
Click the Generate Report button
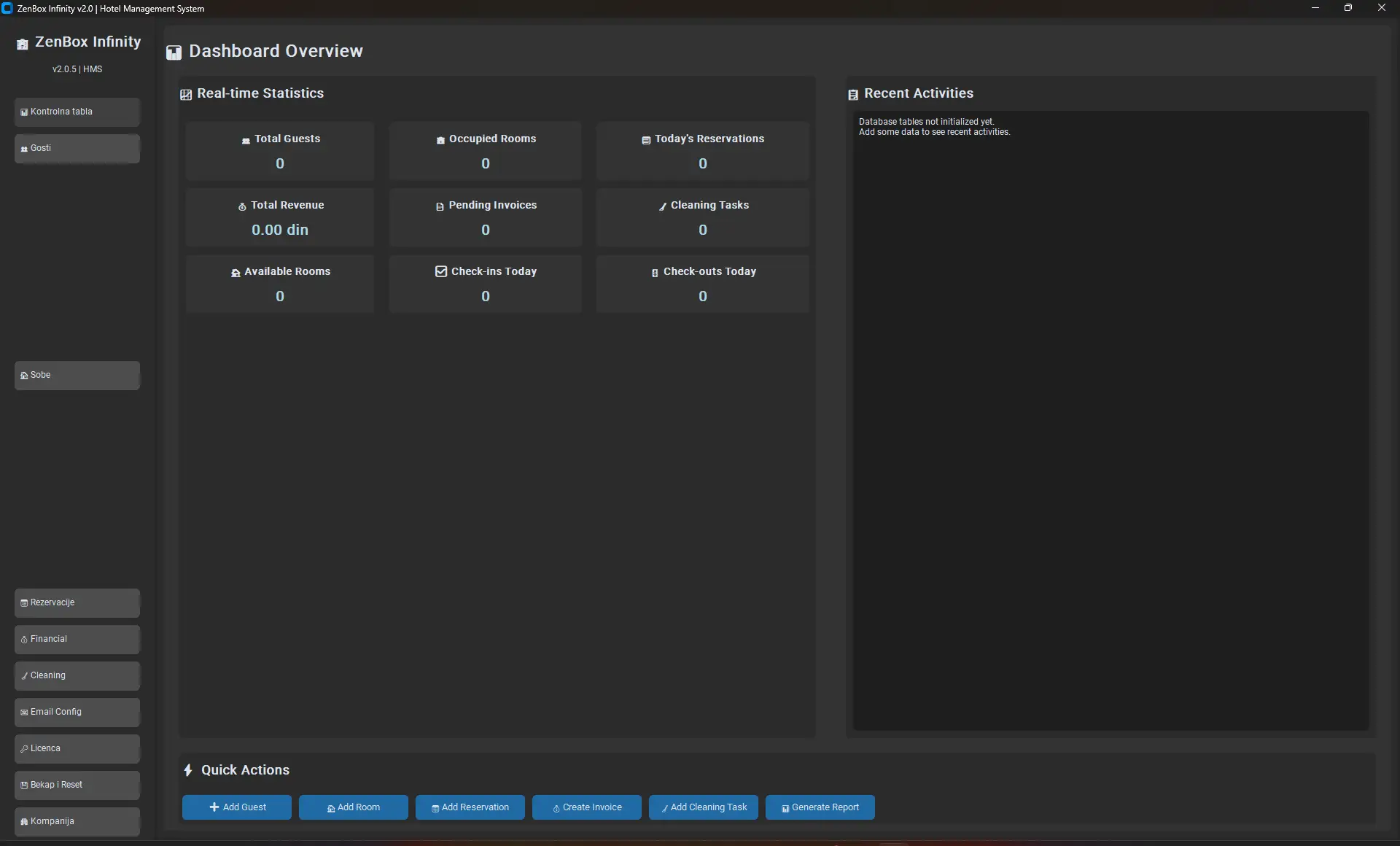click(x=820, y=807)
